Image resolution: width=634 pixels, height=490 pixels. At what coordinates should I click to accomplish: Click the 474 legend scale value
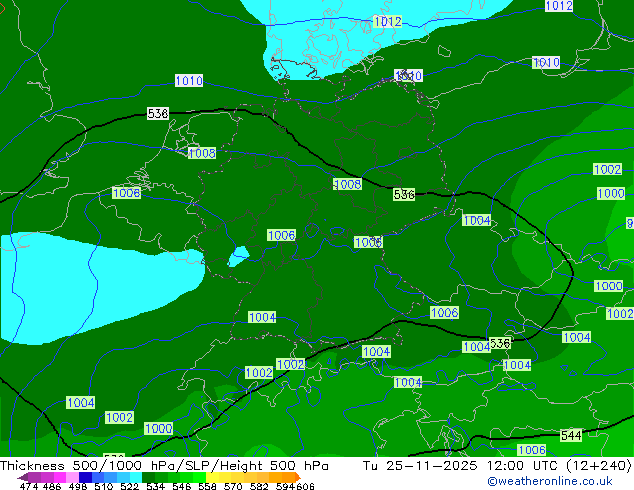pos(29,486)
